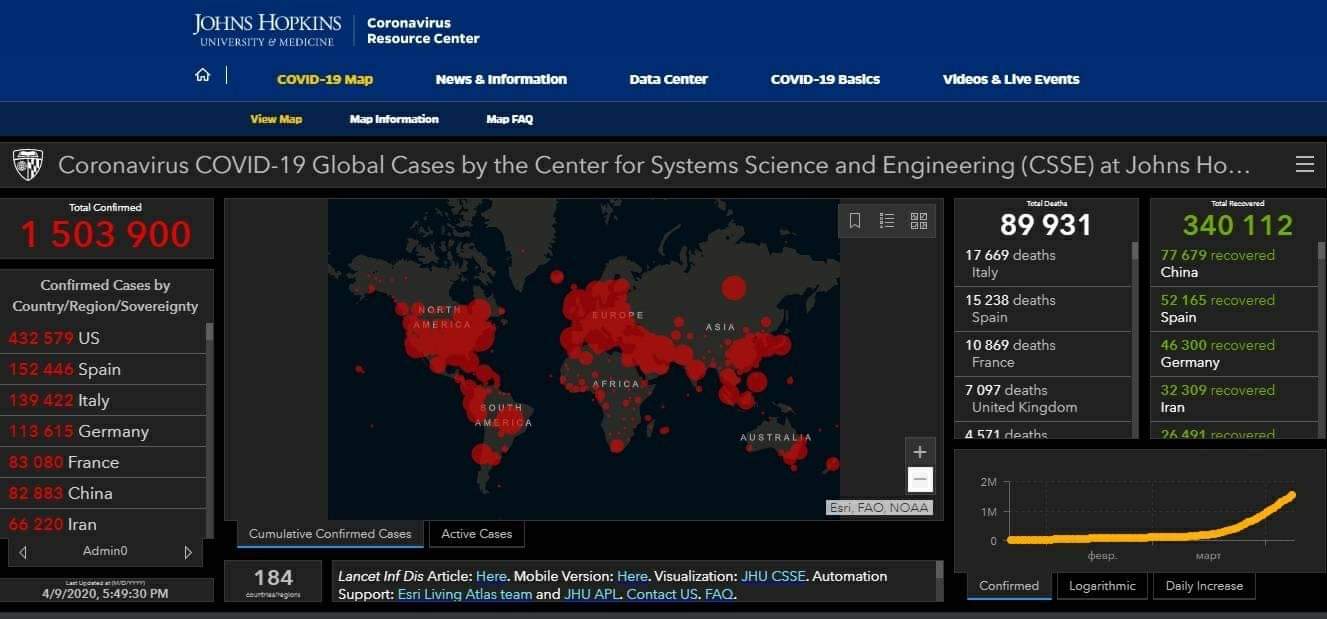Screen dimensions: 1327x619
Task: Switch map to Active Cases
Action: click(477, 534)
